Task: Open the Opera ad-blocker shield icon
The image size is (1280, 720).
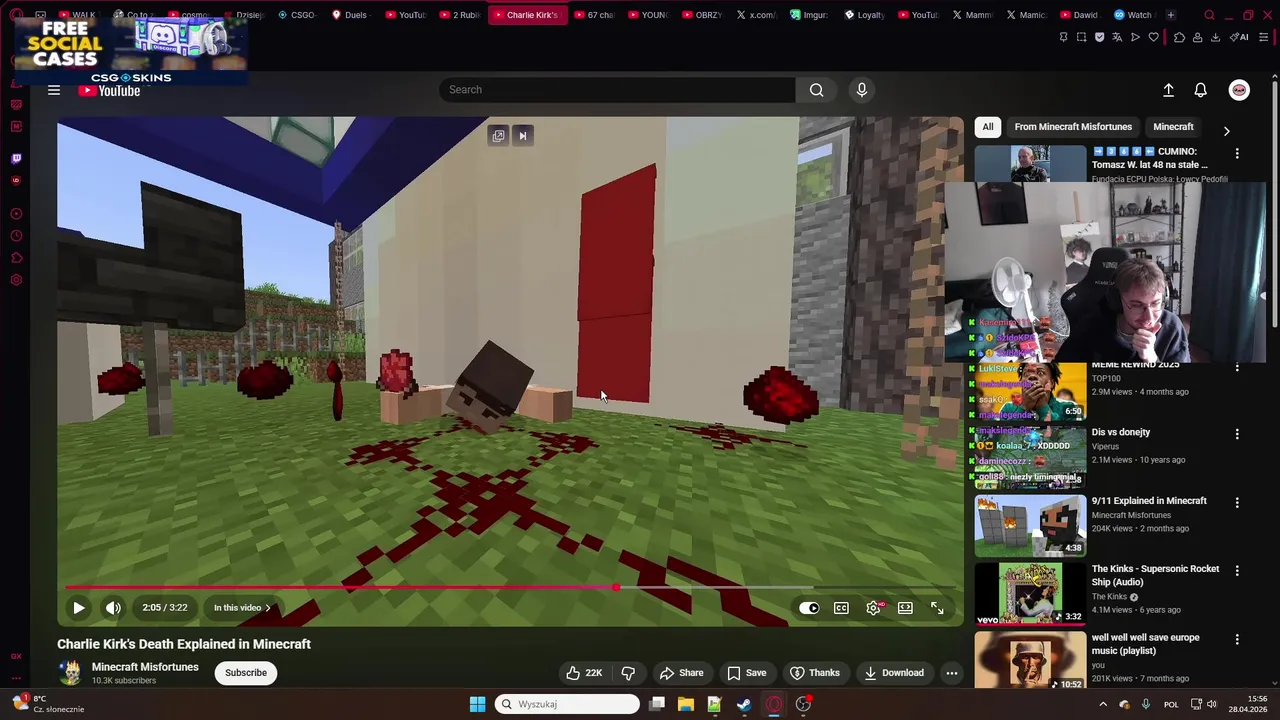Action: click(x=1099, y=37)
